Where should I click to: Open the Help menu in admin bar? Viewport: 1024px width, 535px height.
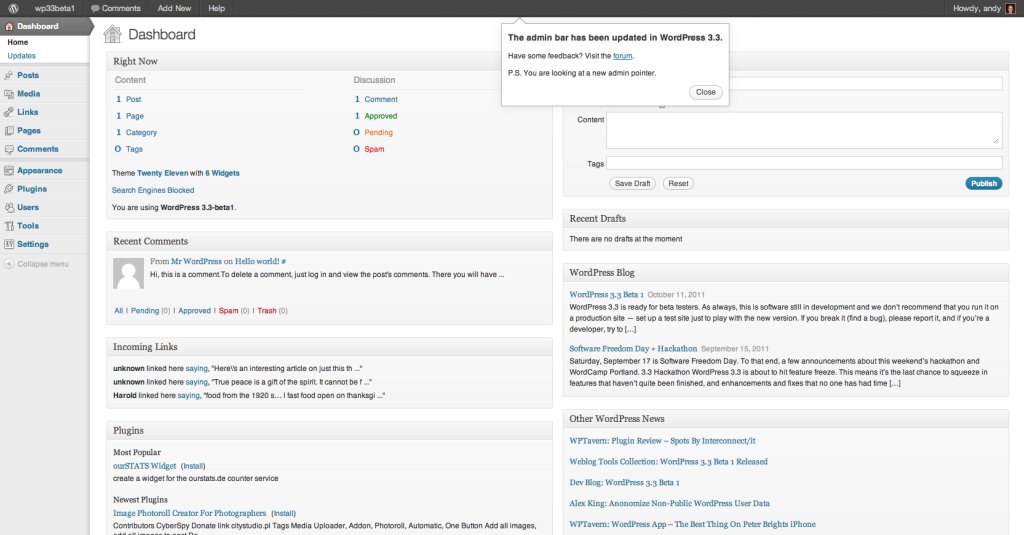coord(216,8)
